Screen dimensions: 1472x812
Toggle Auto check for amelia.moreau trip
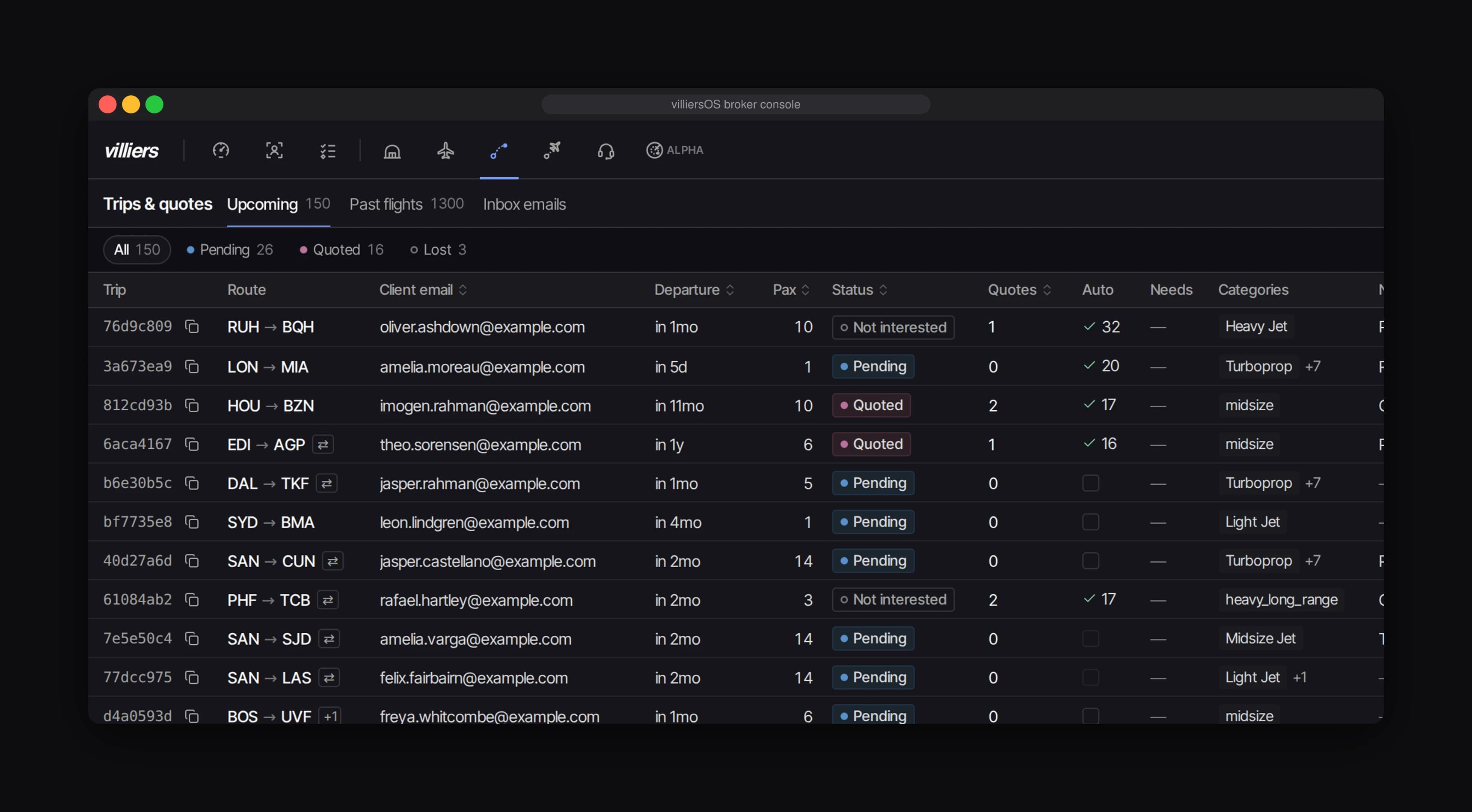coord(1089,365)
